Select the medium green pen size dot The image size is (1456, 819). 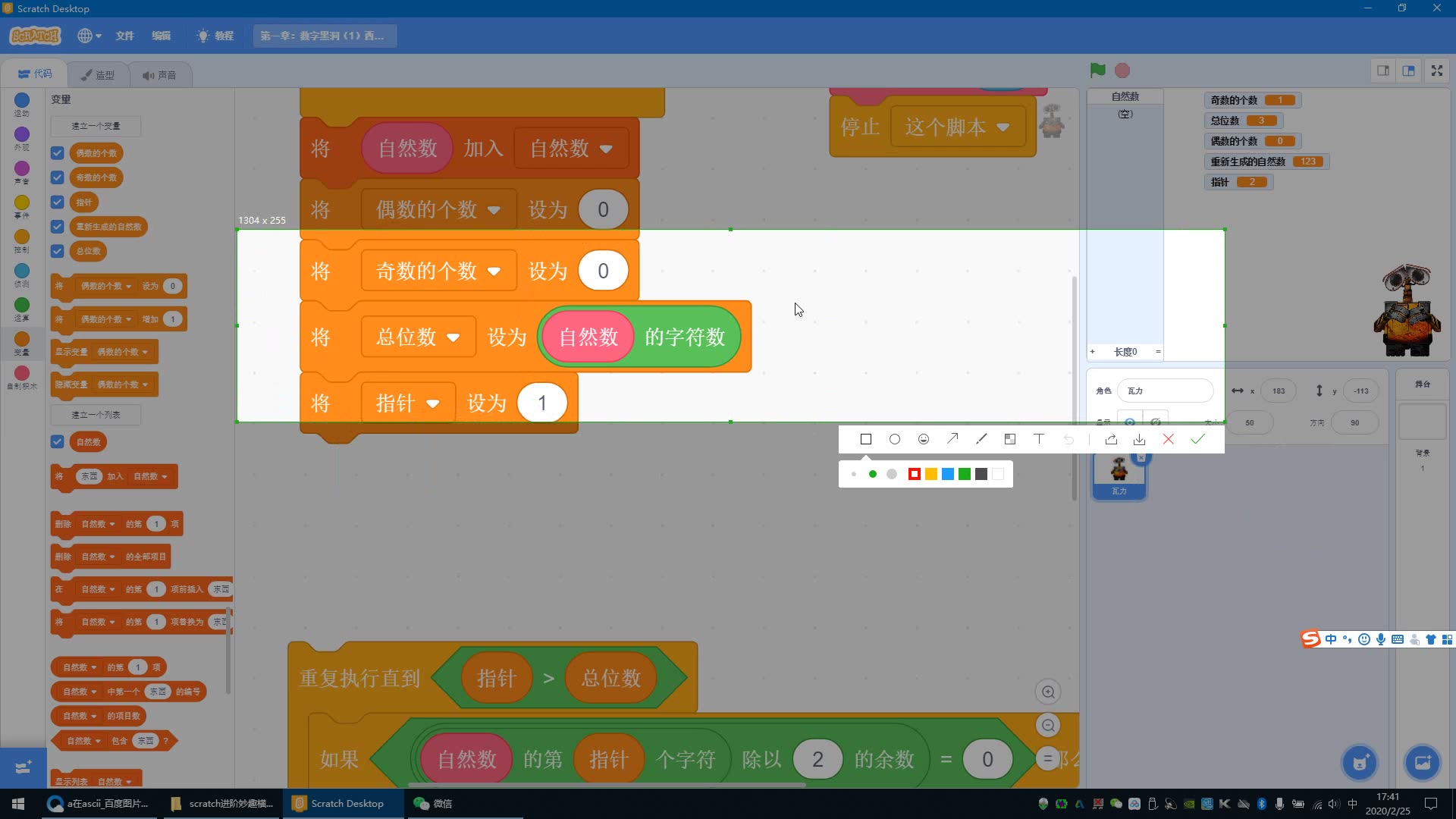point(873,474)
